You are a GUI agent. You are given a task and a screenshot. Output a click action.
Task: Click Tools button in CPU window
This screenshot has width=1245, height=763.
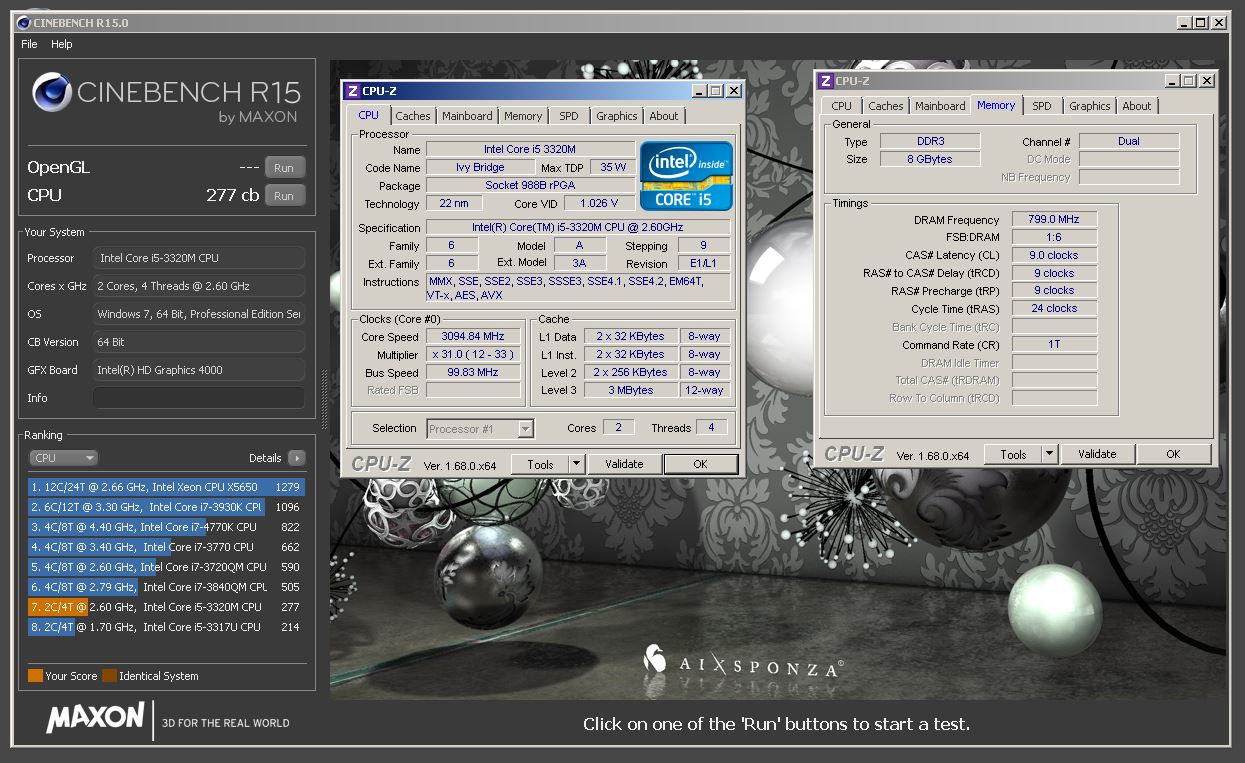pos(540,464)
